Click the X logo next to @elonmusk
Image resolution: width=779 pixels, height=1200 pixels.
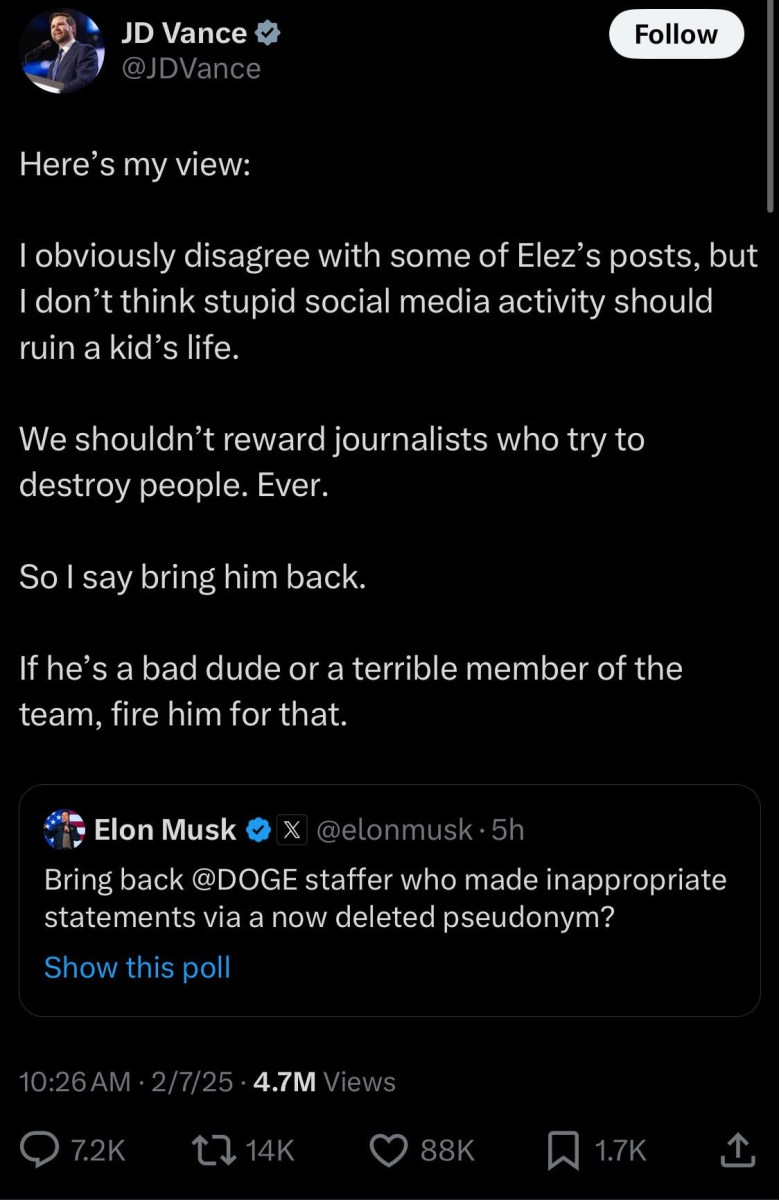click(290, 829)
